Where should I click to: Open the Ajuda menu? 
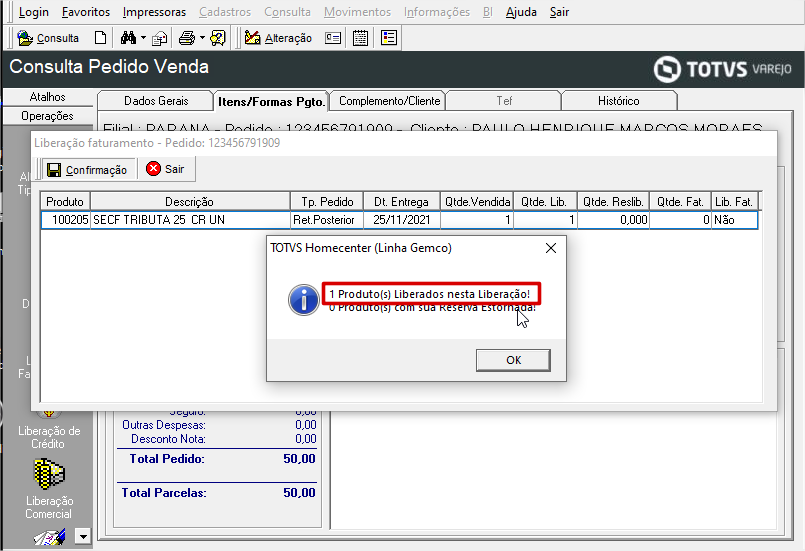(x=521, y=12)
